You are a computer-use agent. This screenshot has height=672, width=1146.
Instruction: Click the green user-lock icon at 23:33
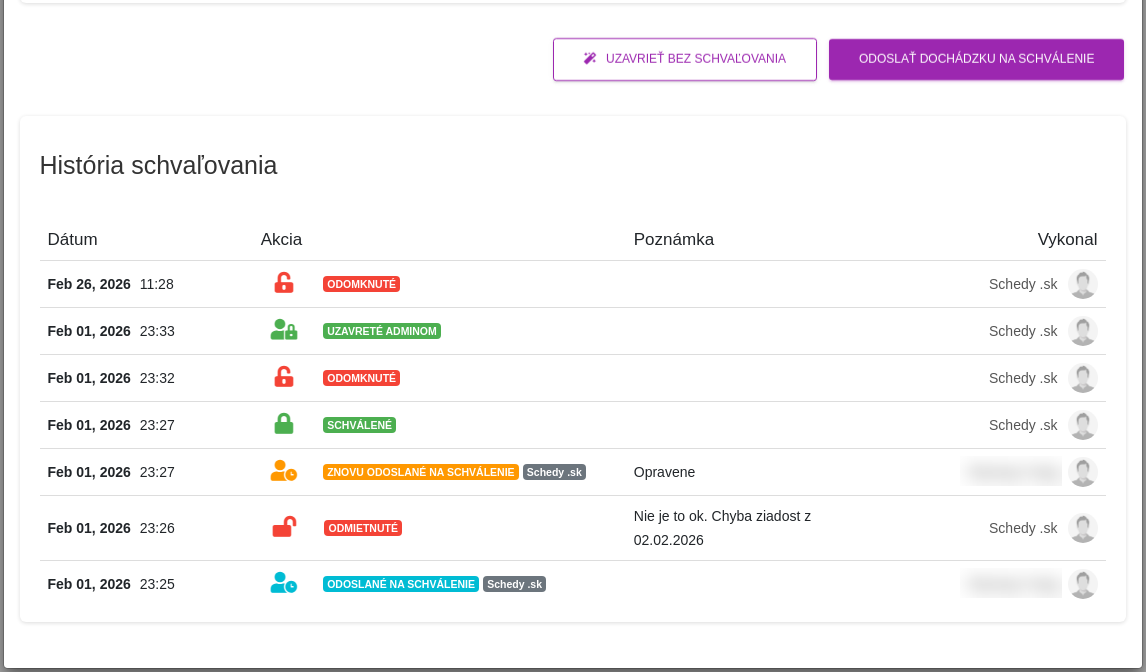click(x=284, y=330)
